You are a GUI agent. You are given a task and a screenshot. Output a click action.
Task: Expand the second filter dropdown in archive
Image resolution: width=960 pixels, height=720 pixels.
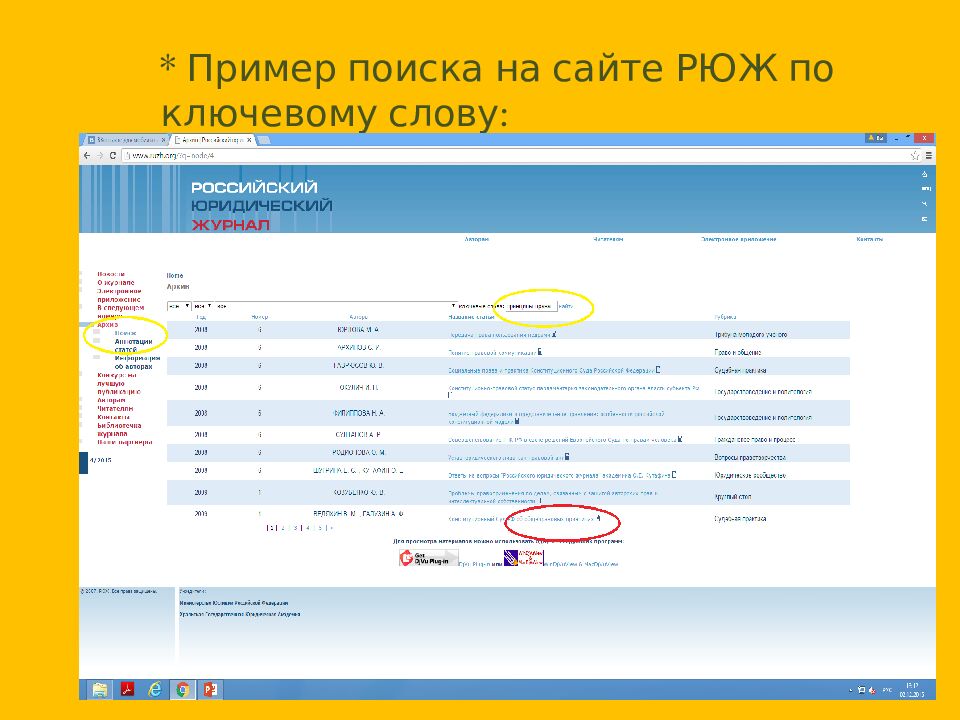coord(201,305)
